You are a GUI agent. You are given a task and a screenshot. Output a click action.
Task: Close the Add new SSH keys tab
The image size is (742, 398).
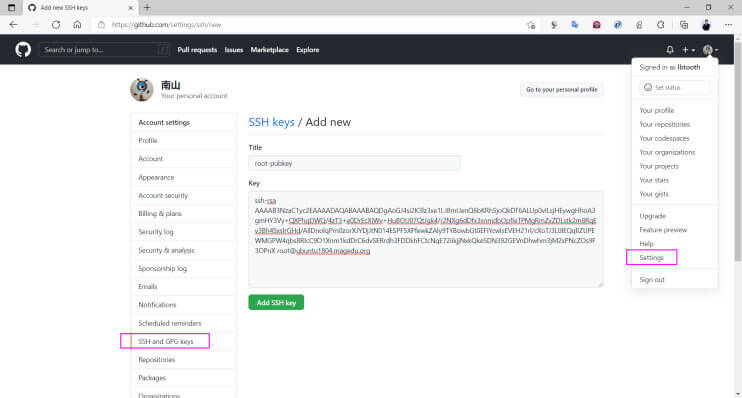(131, 8)
